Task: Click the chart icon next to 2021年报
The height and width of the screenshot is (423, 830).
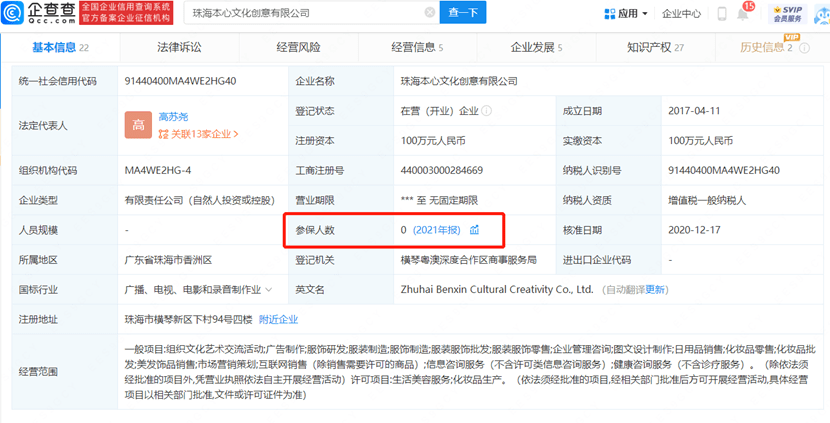Action: pyautogui.click(x=474, y=230)
